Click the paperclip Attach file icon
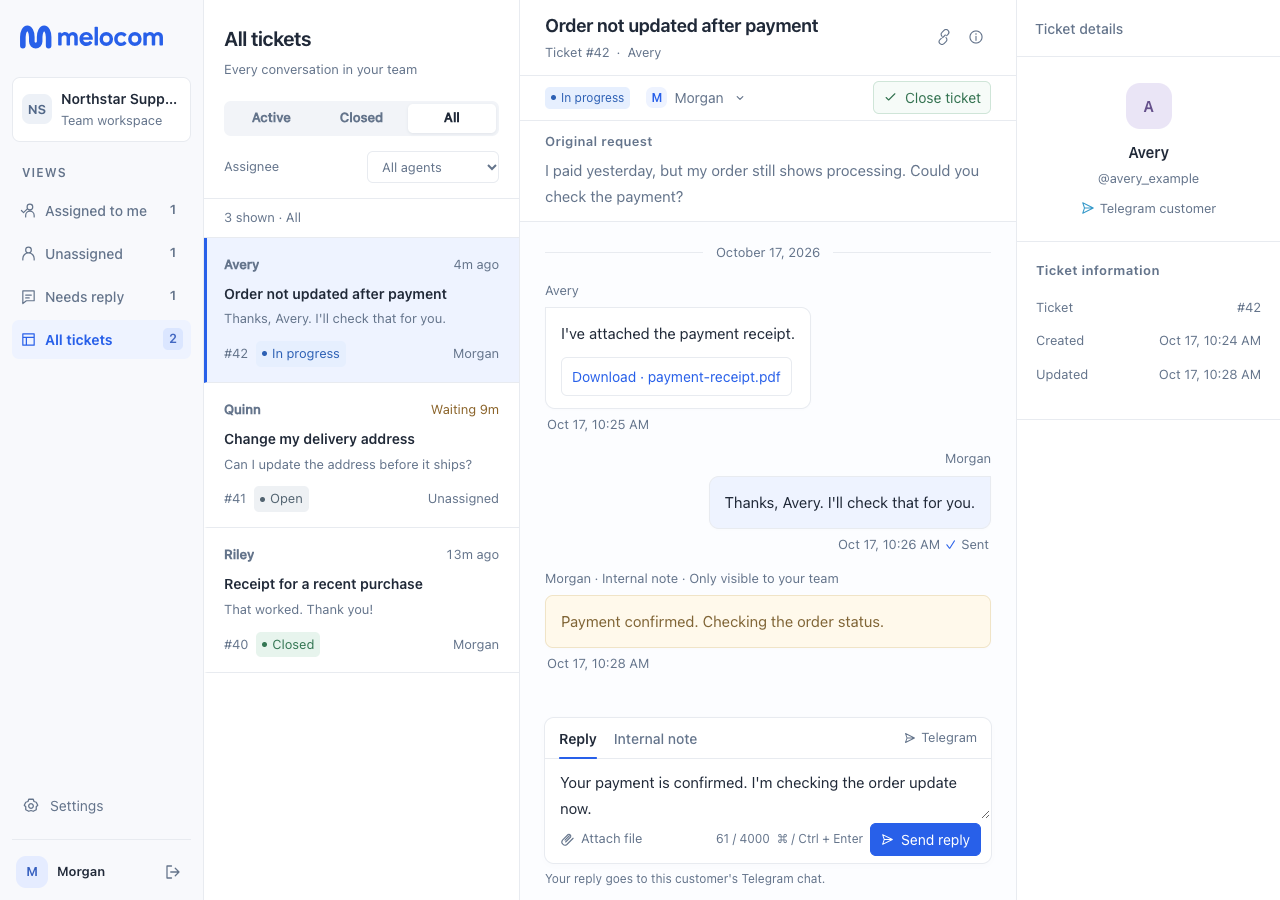Image resolution: width=1280 pixels, height=900 pixels. coord(568,839)
